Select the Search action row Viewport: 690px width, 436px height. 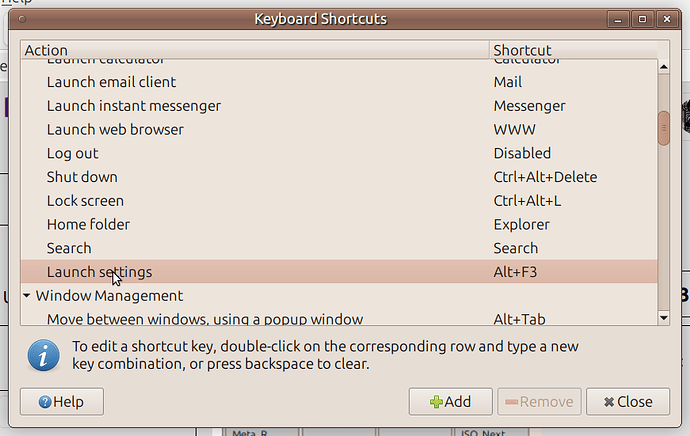coord(69,248)
